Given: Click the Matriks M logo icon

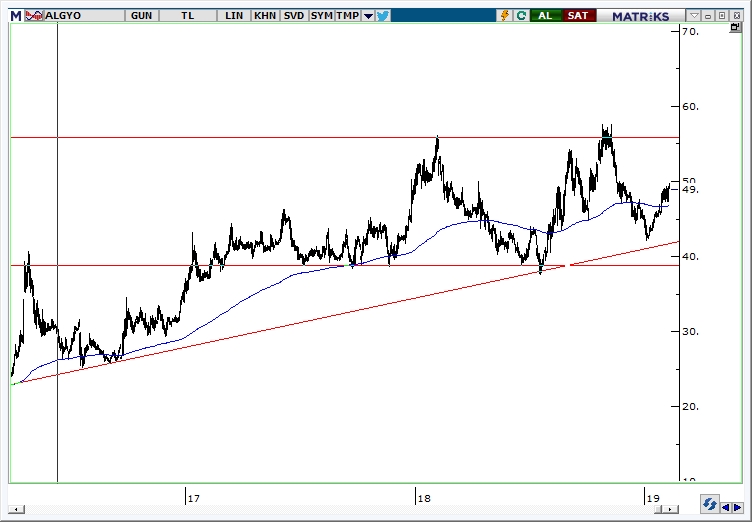Looking at the screenshot, I should (x=16, y=16).
